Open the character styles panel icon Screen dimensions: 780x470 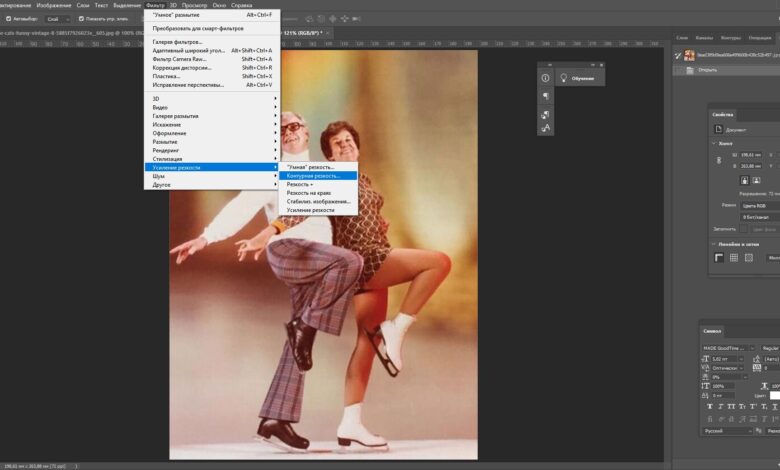[x=546, y=127]
